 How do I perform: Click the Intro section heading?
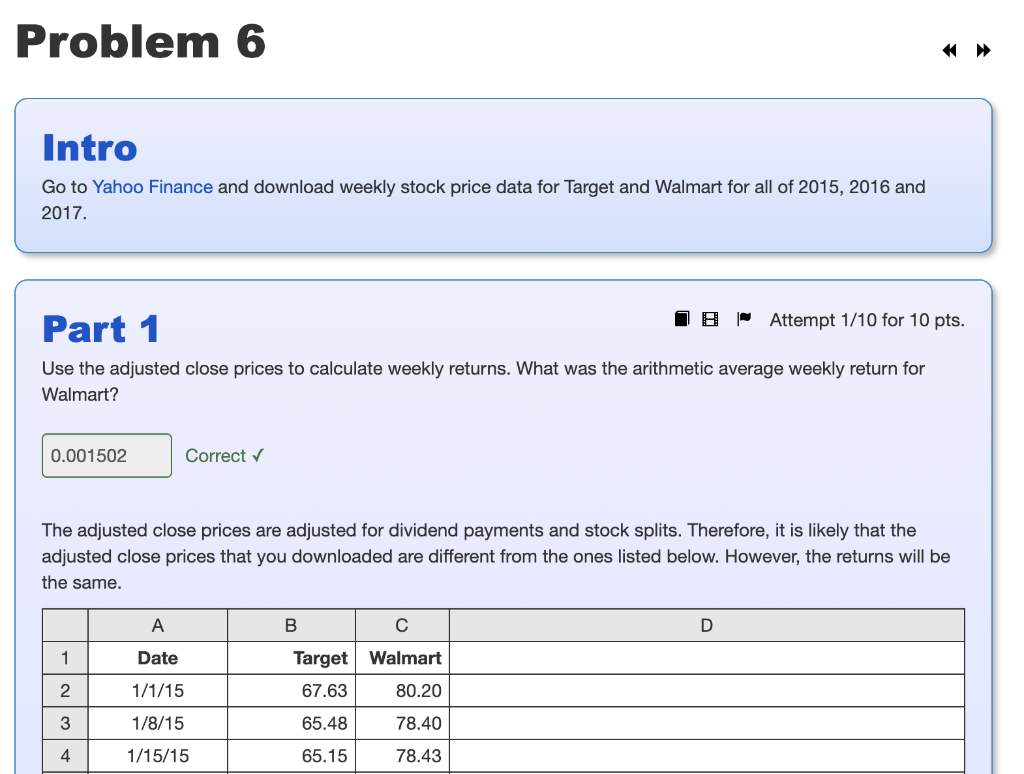(89, 148)
